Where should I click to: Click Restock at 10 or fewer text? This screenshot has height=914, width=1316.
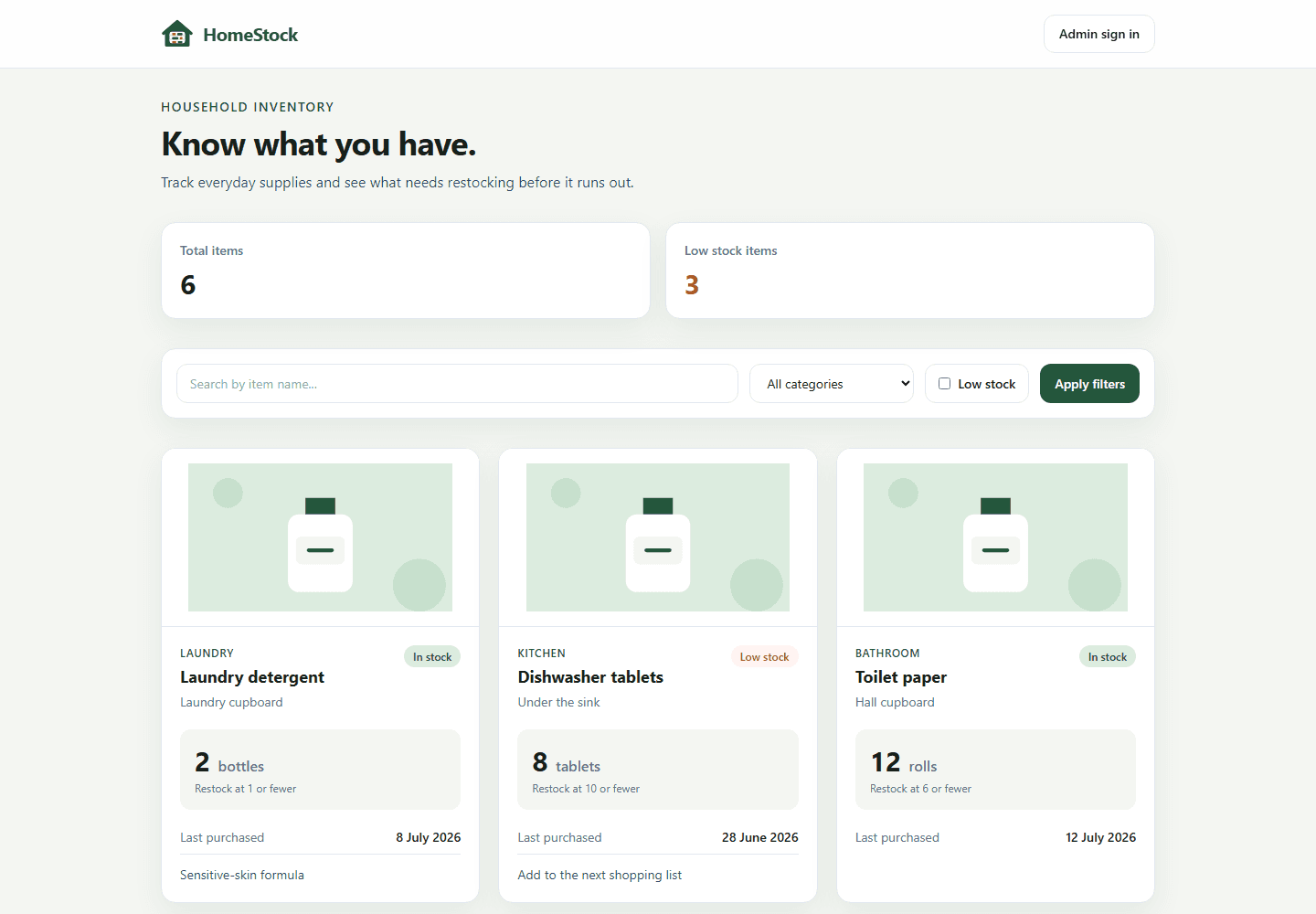pos(586,789)
